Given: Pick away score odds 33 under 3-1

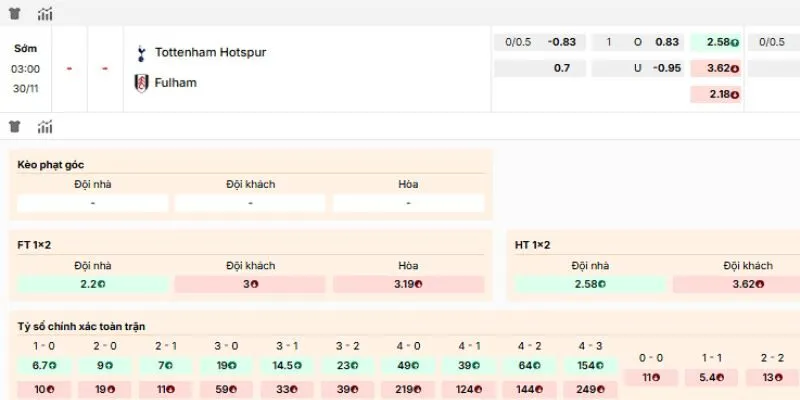Looking at the screenshot, I should (287, 390).
